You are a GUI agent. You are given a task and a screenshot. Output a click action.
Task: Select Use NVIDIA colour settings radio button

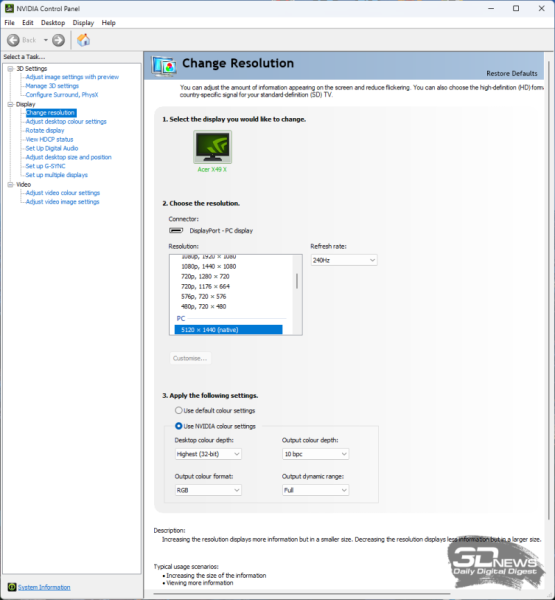pyautogui.click(x=178, y=426)
